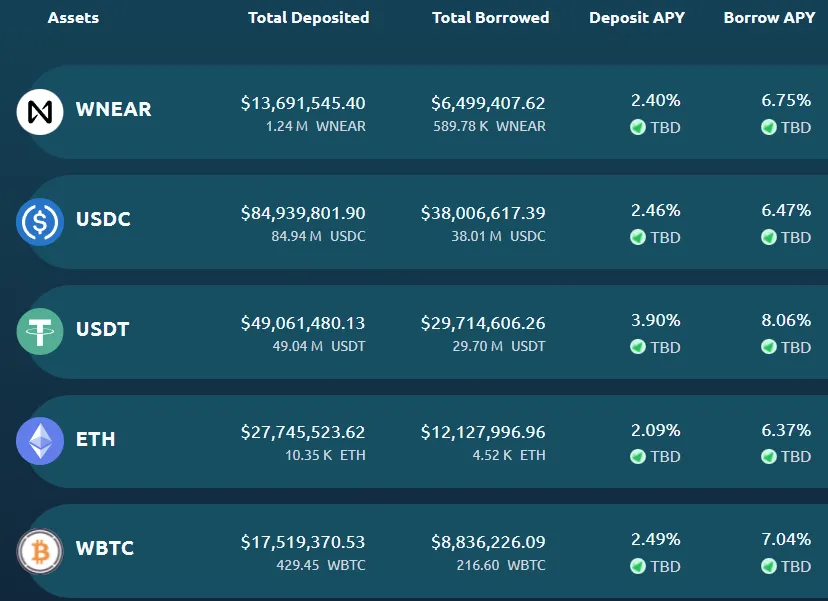Image resolution: width=828 pixels, height=601 pixels.
Task: Click green reward icon under USDT 3.90%
Action: (x=638, y=347)
